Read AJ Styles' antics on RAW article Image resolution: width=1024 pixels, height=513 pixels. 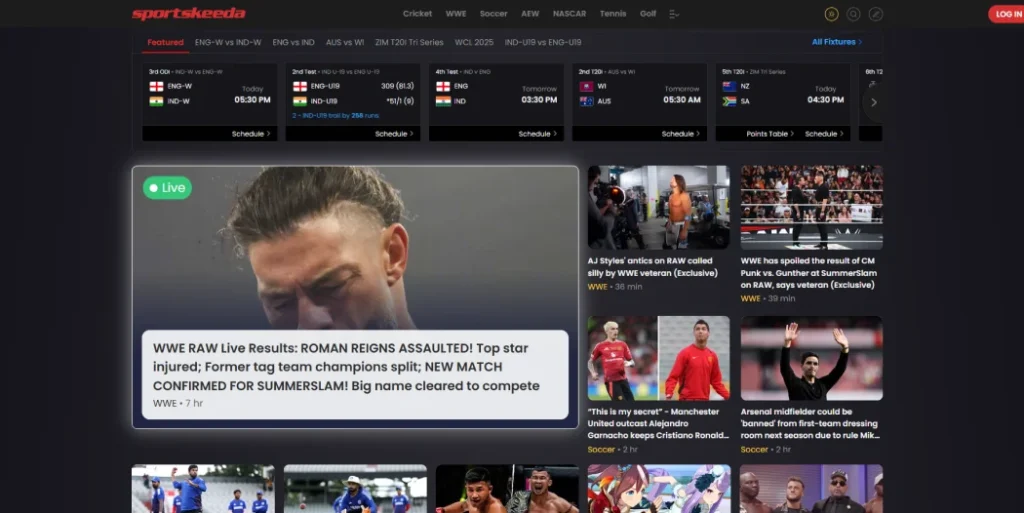[x=652, y=267]
